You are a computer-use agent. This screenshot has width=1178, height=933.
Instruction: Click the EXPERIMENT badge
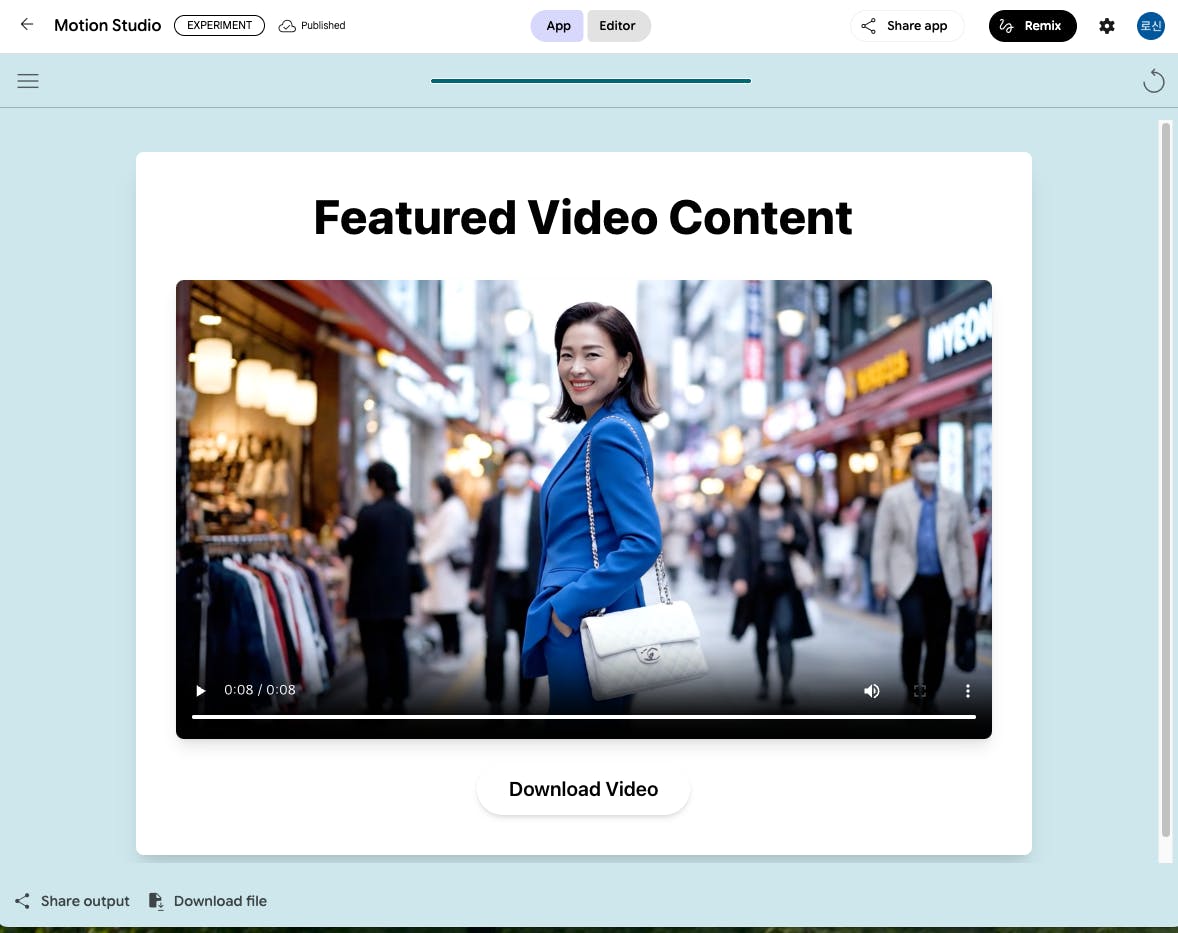coord(219,26)
